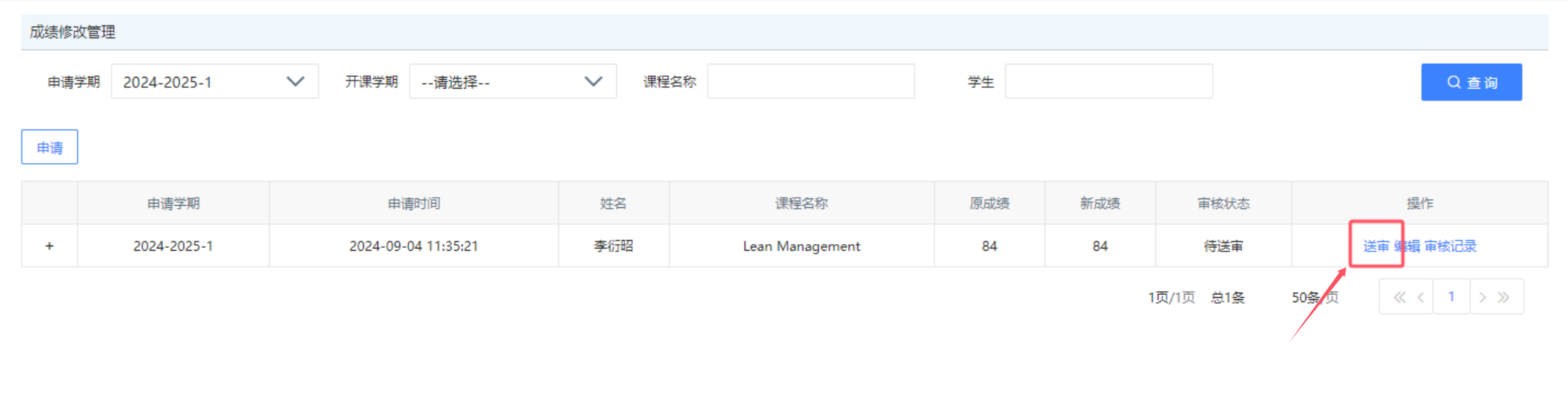The width and height of the screenshot is (1568, 400).
Task: Click into the 学生 search field
Action: [x=1108, y=82]
